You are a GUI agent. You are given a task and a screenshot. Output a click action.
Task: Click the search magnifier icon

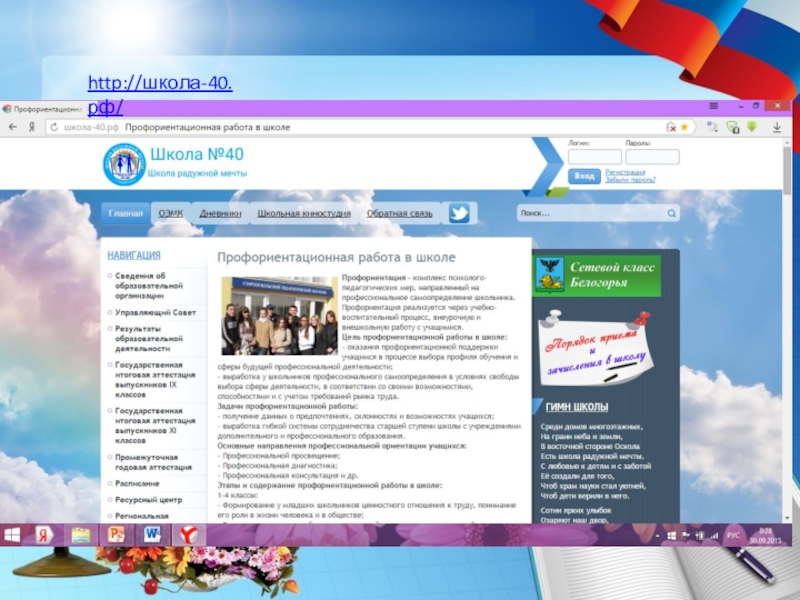click(x=671, y=213)
